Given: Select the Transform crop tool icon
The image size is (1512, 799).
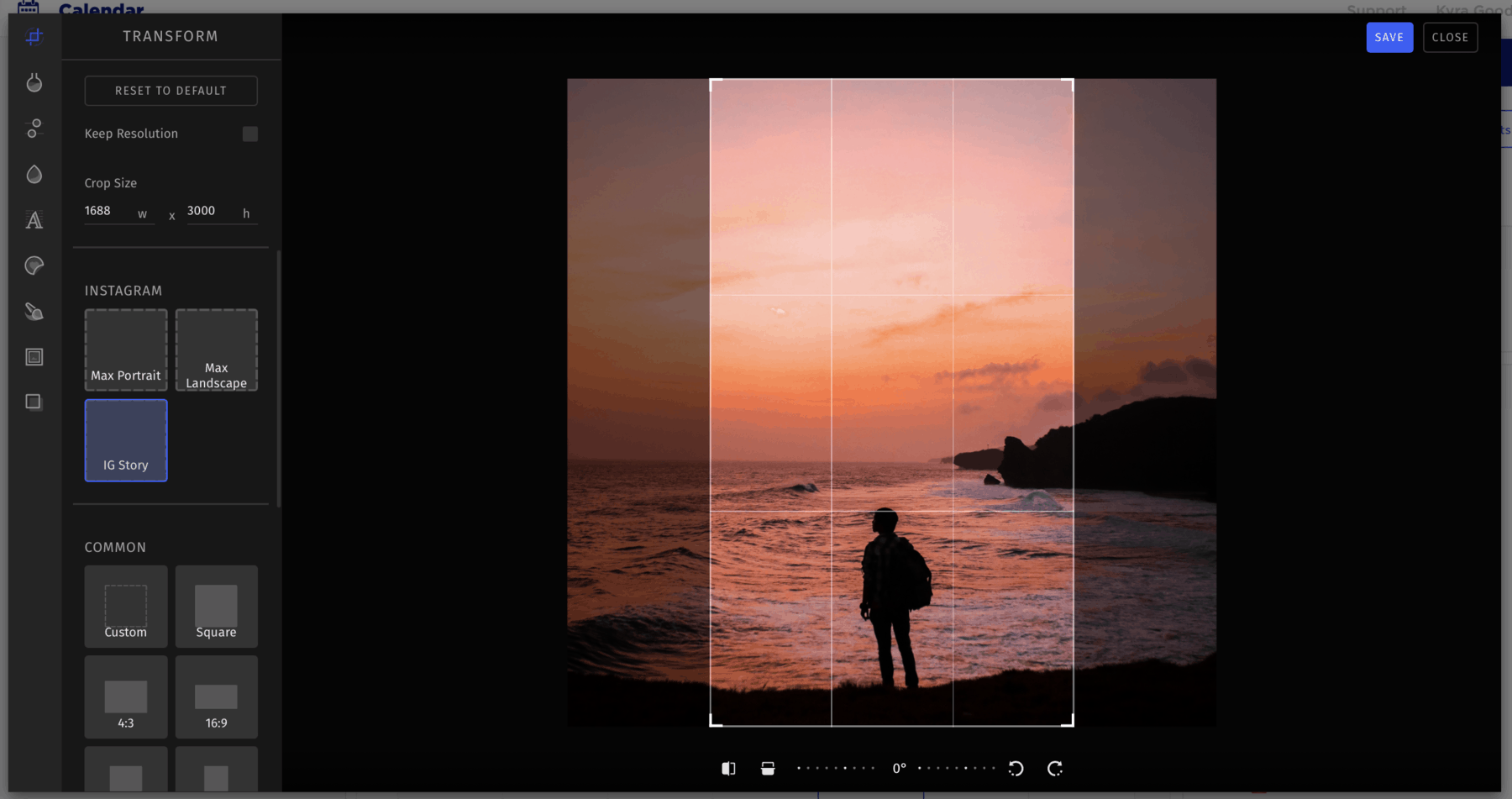Looking at the screenshot, I should 34,37.
